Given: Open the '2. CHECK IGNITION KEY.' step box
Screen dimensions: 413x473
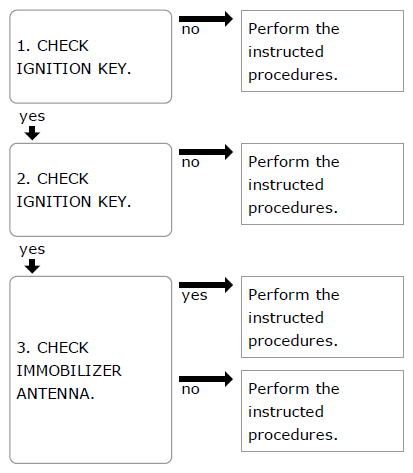Looking at the screenshot, I should point(91,190).
